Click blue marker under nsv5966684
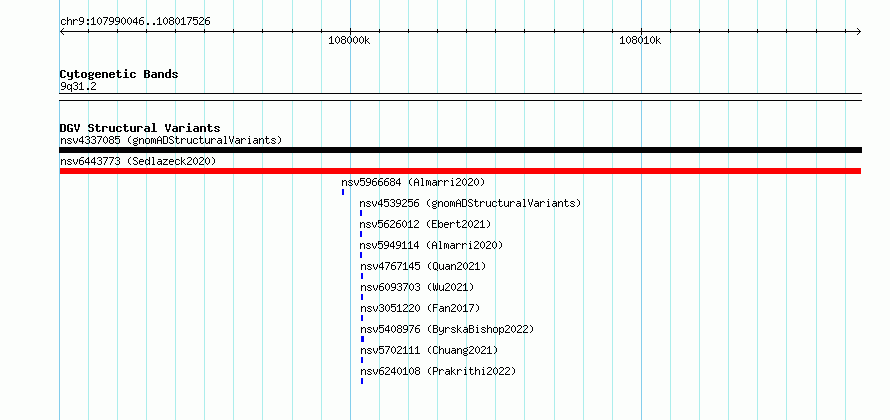Screen dimensions: 890x420 pos(343,192)
